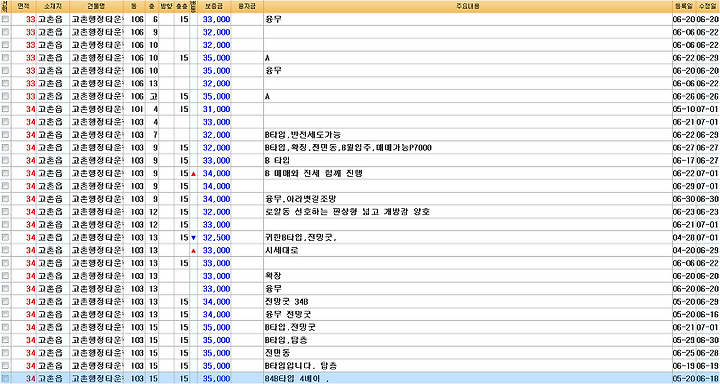This screenshot has width=720, height=384.
Task: Sort by 방향 column header
Action: pyautogui.click(x=166, y=6)
